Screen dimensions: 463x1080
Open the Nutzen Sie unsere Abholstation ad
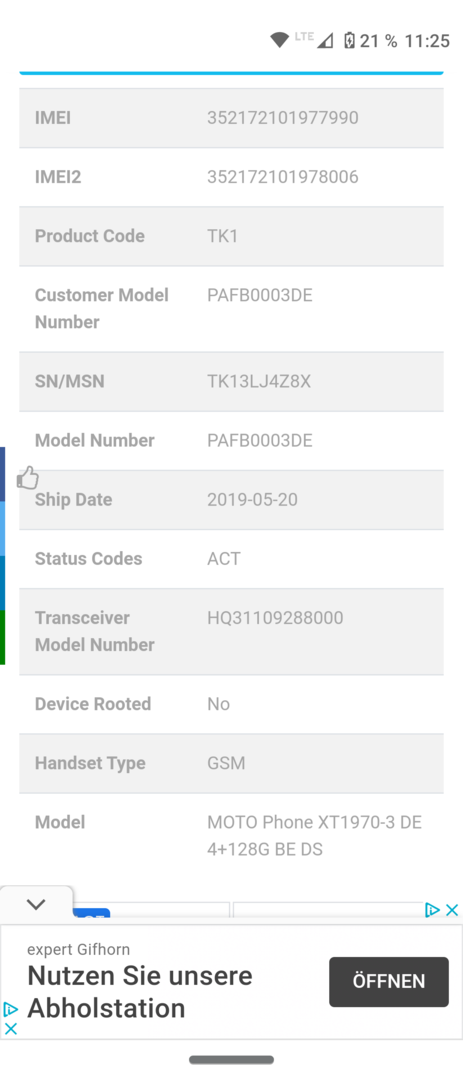click(x=140, y=992)
